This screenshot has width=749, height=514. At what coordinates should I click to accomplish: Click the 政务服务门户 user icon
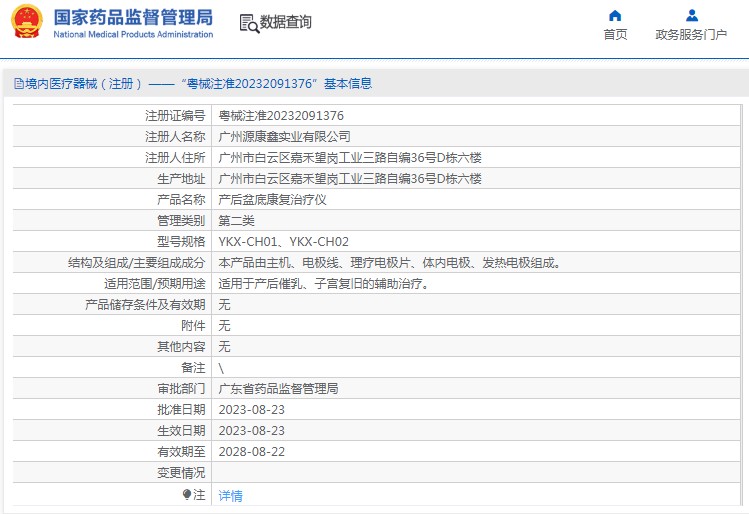tap(691, 16)
